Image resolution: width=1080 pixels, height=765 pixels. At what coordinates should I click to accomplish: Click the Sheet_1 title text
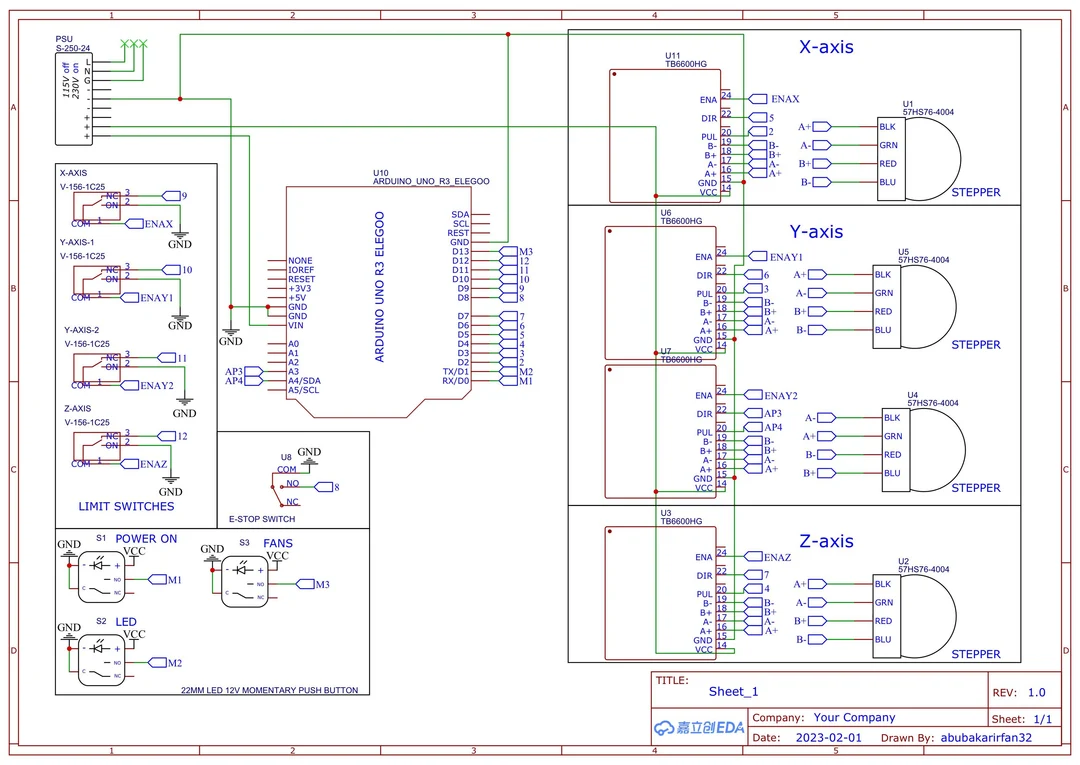click(733, 691)
